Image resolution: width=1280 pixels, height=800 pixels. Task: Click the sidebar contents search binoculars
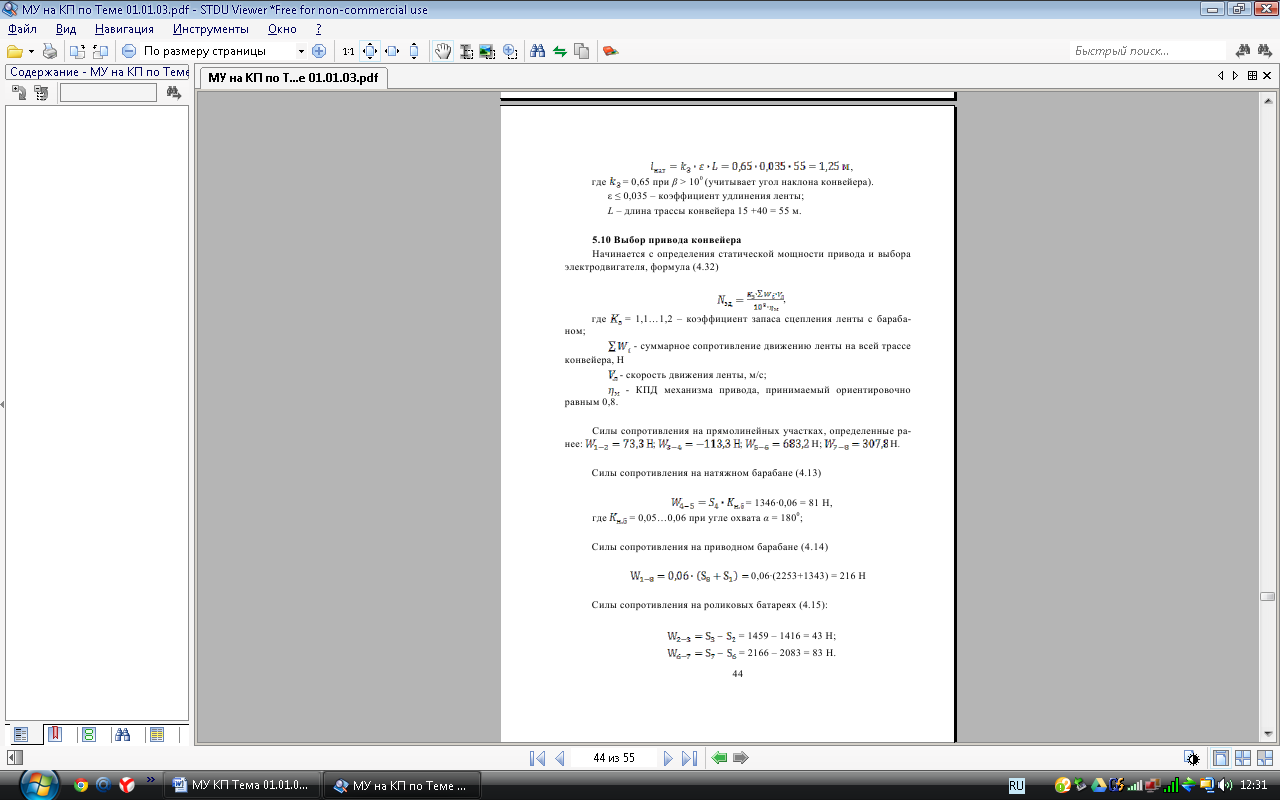(x=174, y=93)
